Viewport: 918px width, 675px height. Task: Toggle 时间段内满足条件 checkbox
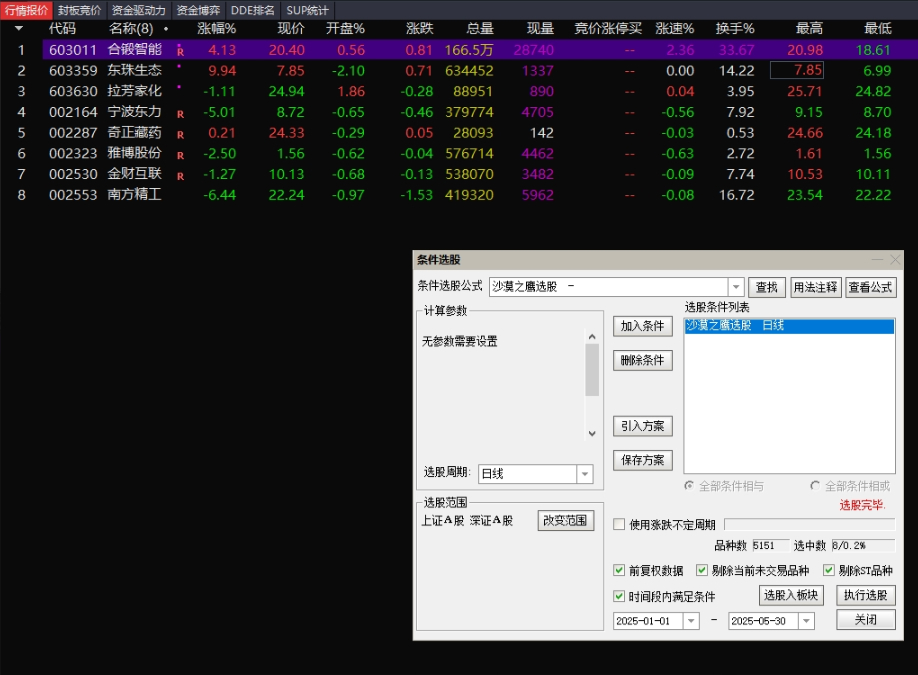pos(619,596)
